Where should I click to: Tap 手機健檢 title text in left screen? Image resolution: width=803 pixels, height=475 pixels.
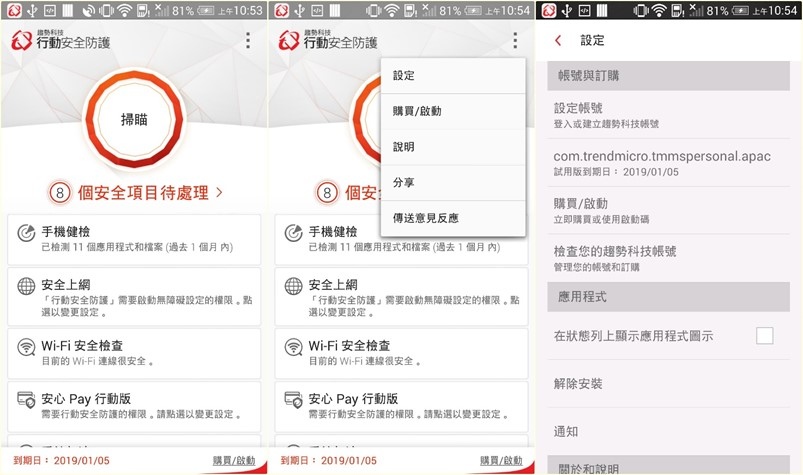click(66, 232)
